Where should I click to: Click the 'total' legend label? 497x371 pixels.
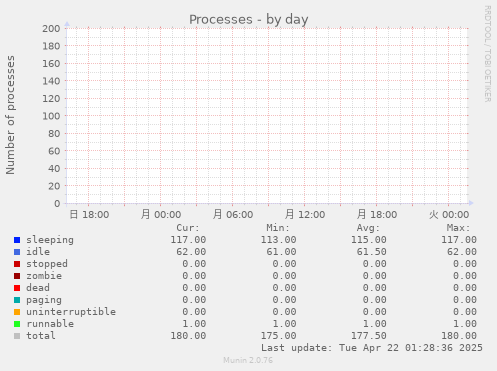41,336
